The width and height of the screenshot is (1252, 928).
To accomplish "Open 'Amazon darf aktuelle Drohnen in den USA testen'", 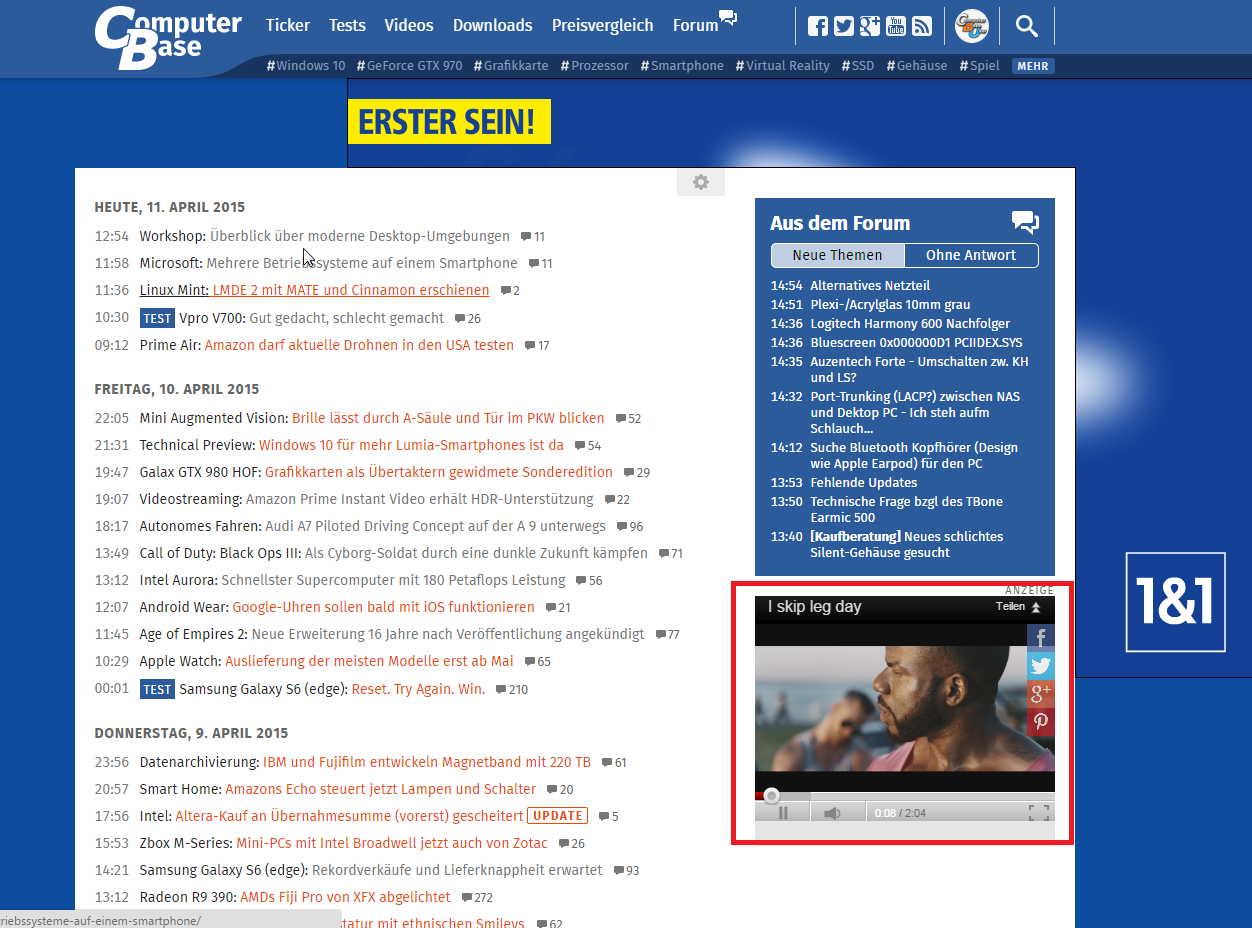I will [x=359, y=346].
